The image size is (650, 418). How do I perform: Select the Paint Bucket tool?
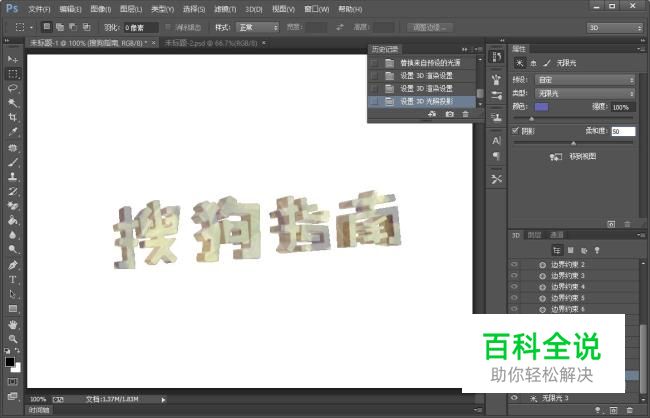(x=13, y=220)
